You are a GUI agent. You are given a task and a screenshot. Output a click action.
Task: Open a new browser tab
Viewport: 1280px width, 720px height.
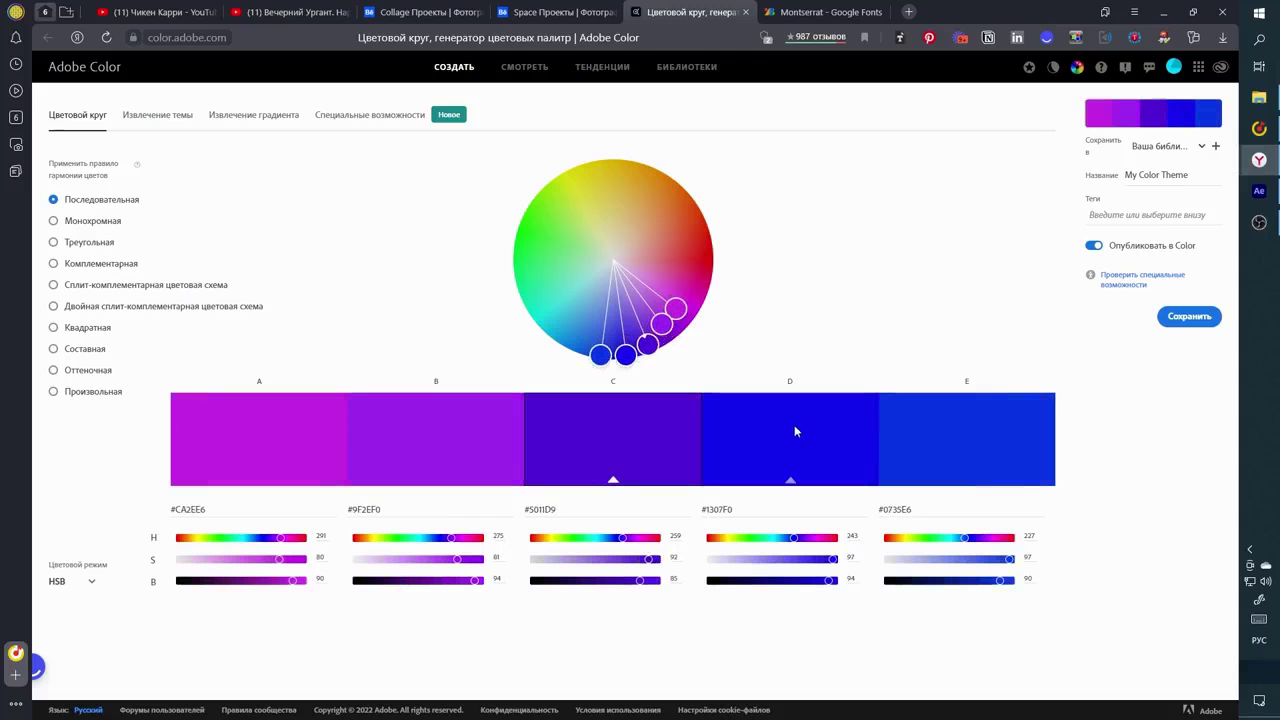908,12
